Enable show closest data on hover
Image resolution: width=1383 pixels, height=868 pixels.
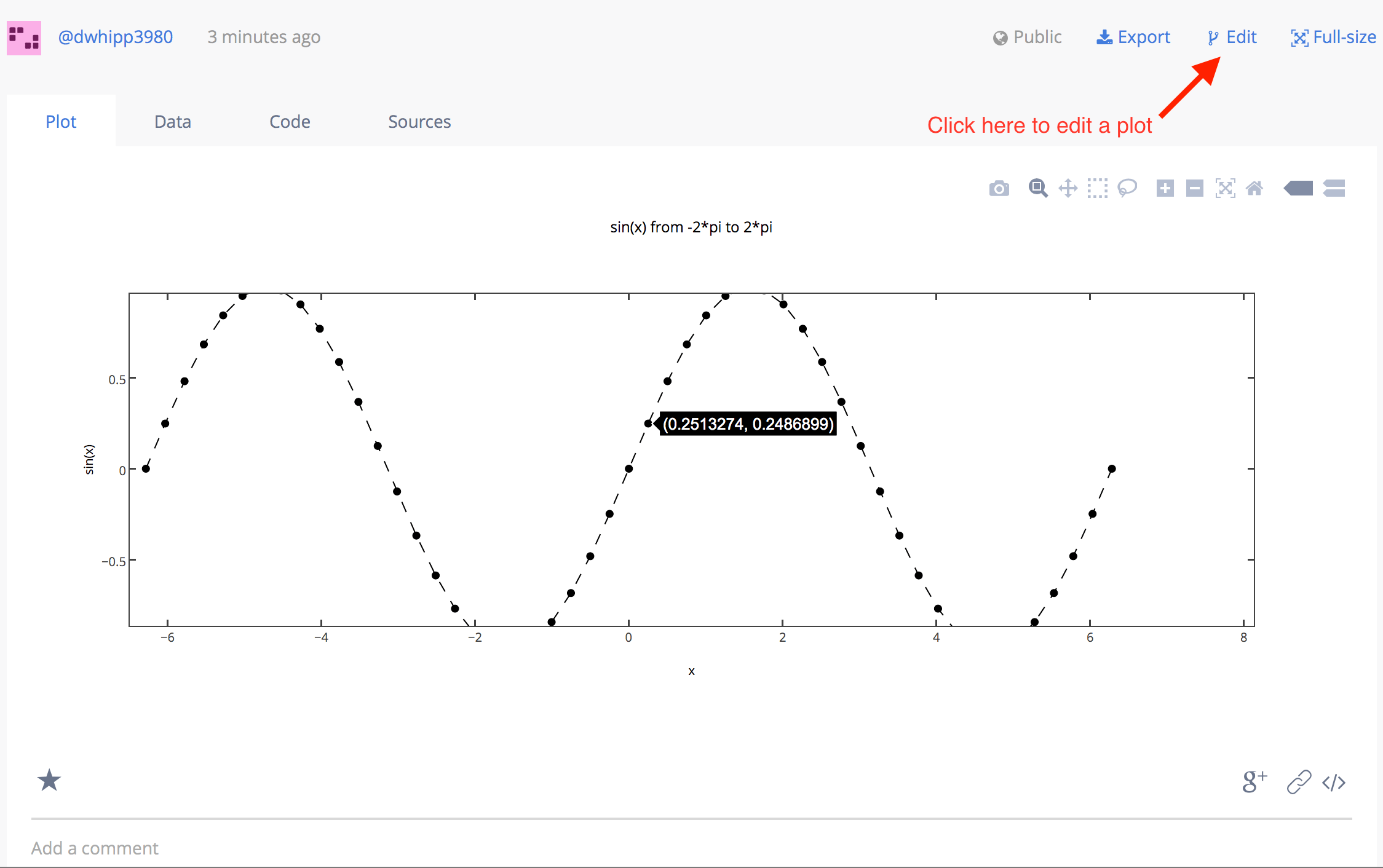(1299, 188)
